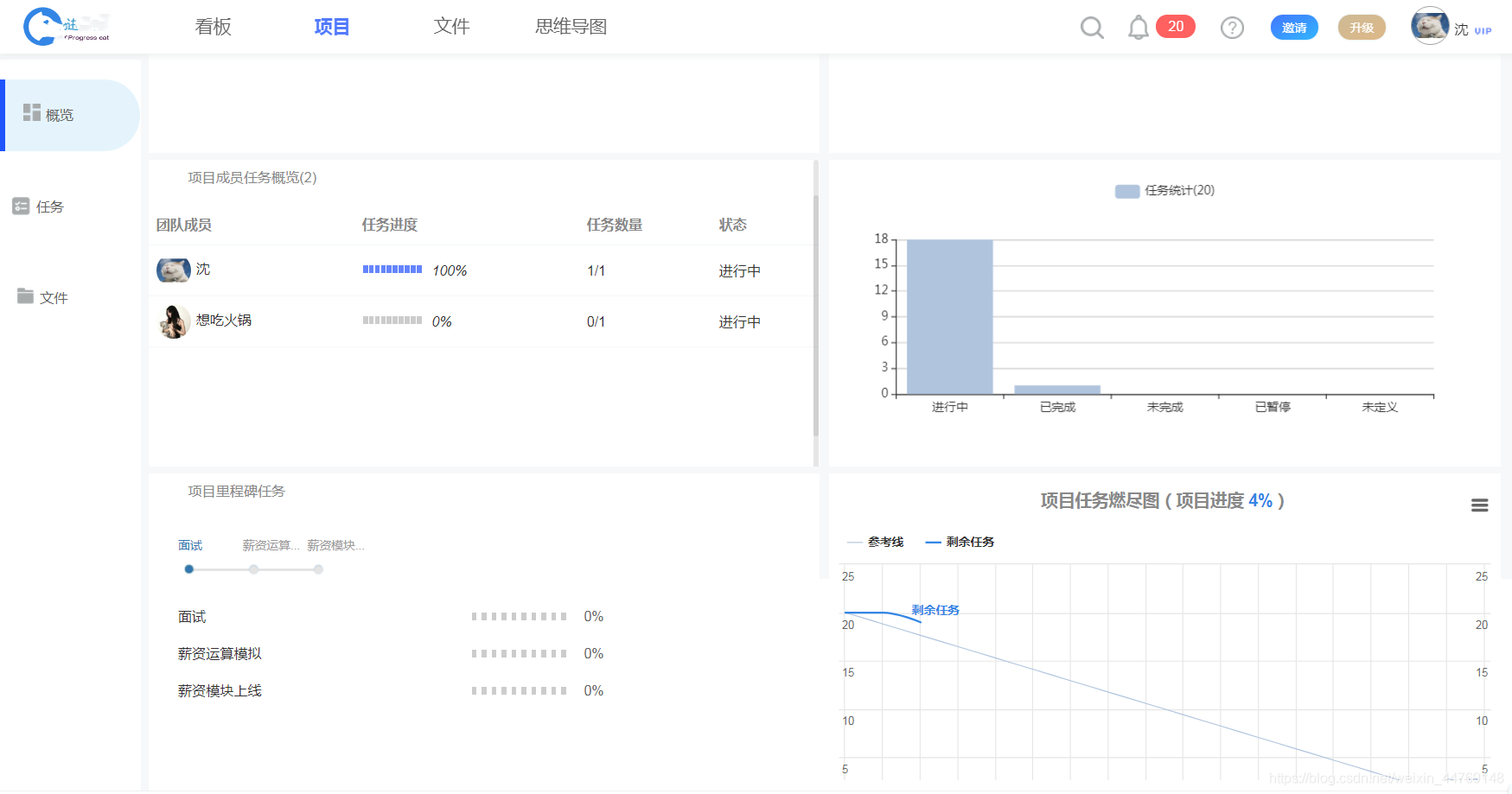Screen dimensions: 1512x794
Task: Click the 邀请 button
Action: [x=1294, y=27]
